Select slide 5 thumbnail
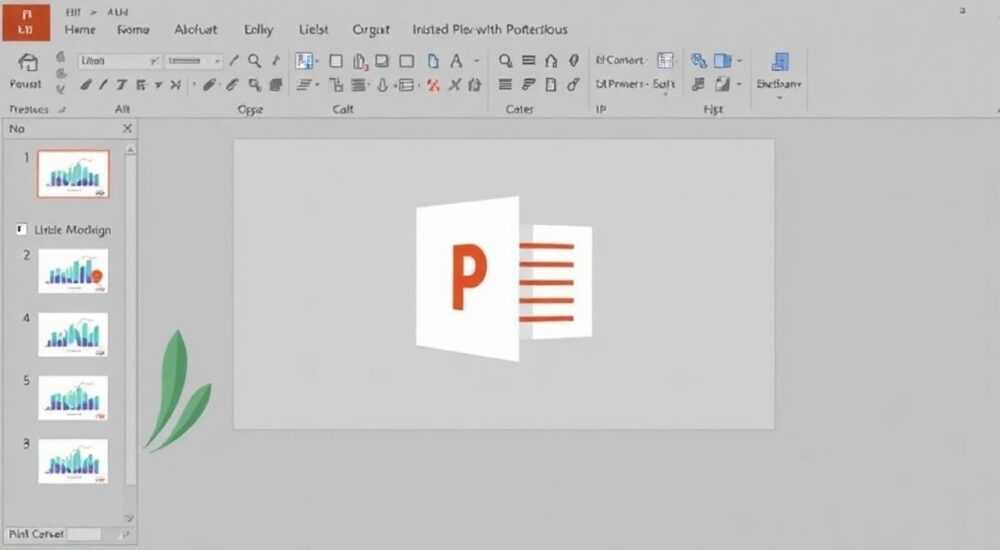1000x550 pixels. point(73,398)
